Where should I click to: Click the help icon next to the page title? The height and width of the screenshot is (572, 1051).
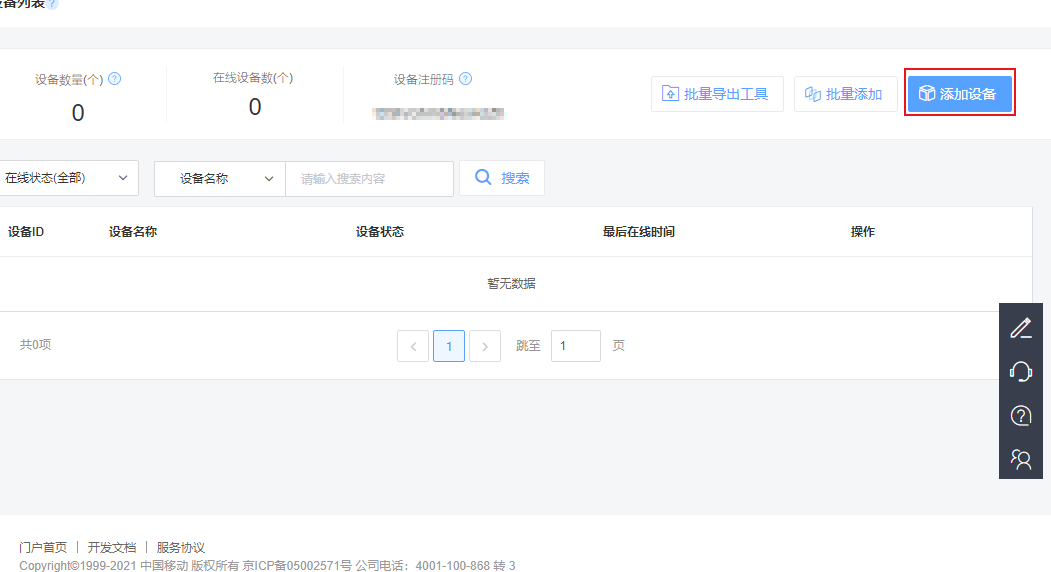[x=52, y=4]
